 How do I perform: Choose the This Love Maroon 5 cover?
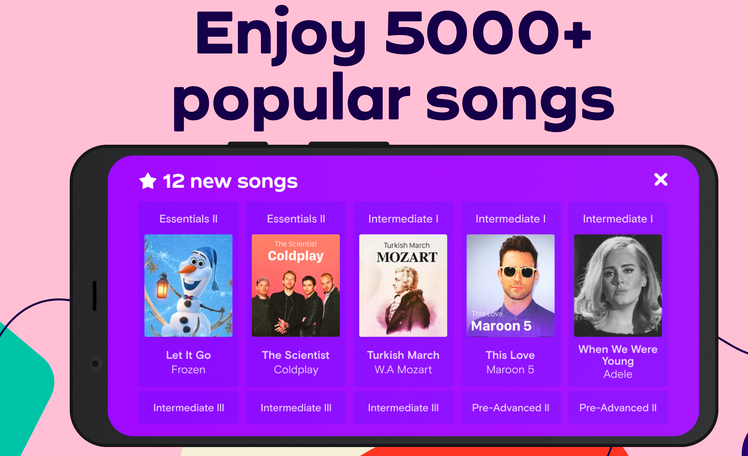pyautogui.click(x=510, y=285)
